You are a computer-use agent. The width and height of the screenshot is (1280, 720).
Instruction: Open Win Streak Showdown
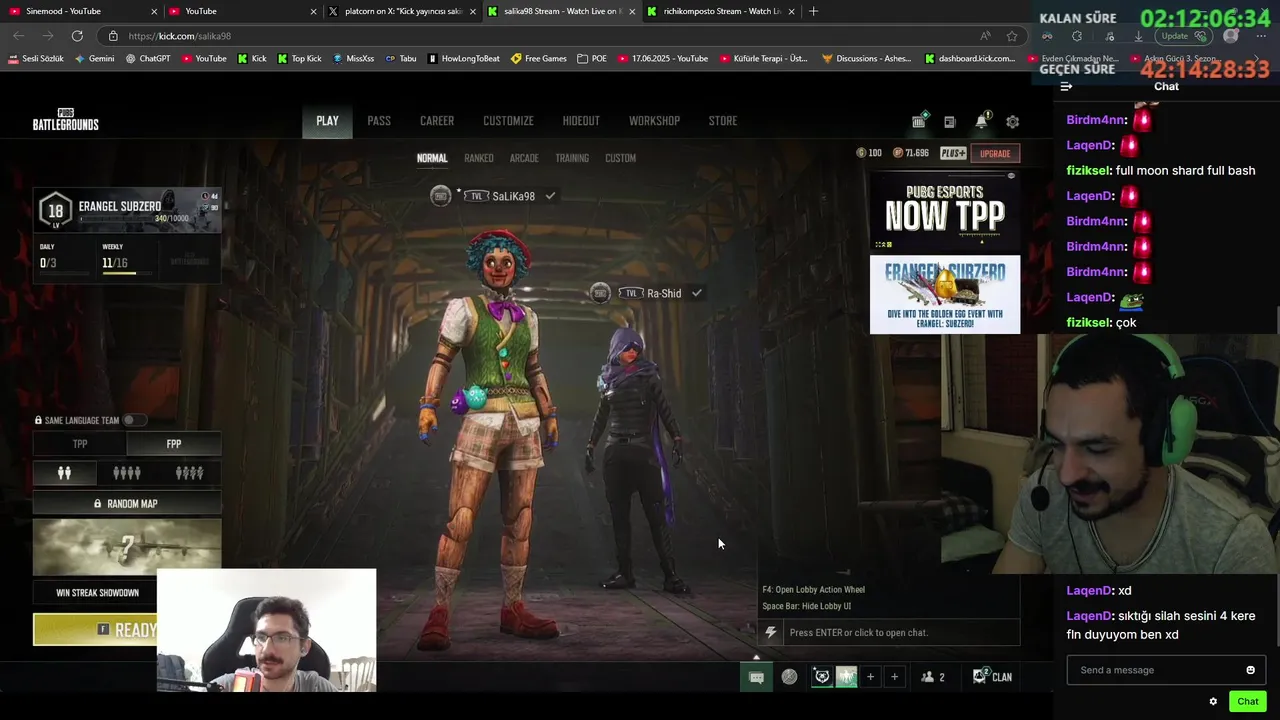pyautogui.click(x=96, y=593)
